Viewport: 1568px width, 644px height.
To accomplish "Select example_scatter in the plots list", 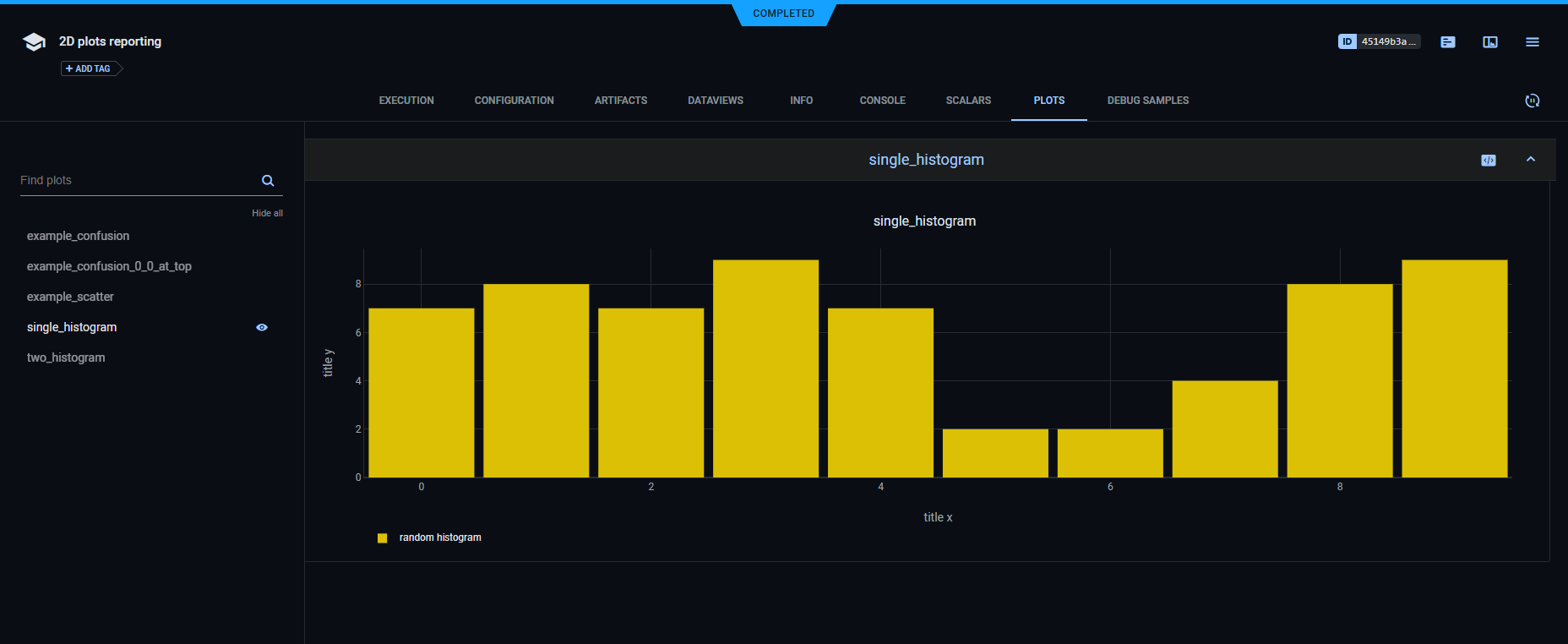I will 70,297.
